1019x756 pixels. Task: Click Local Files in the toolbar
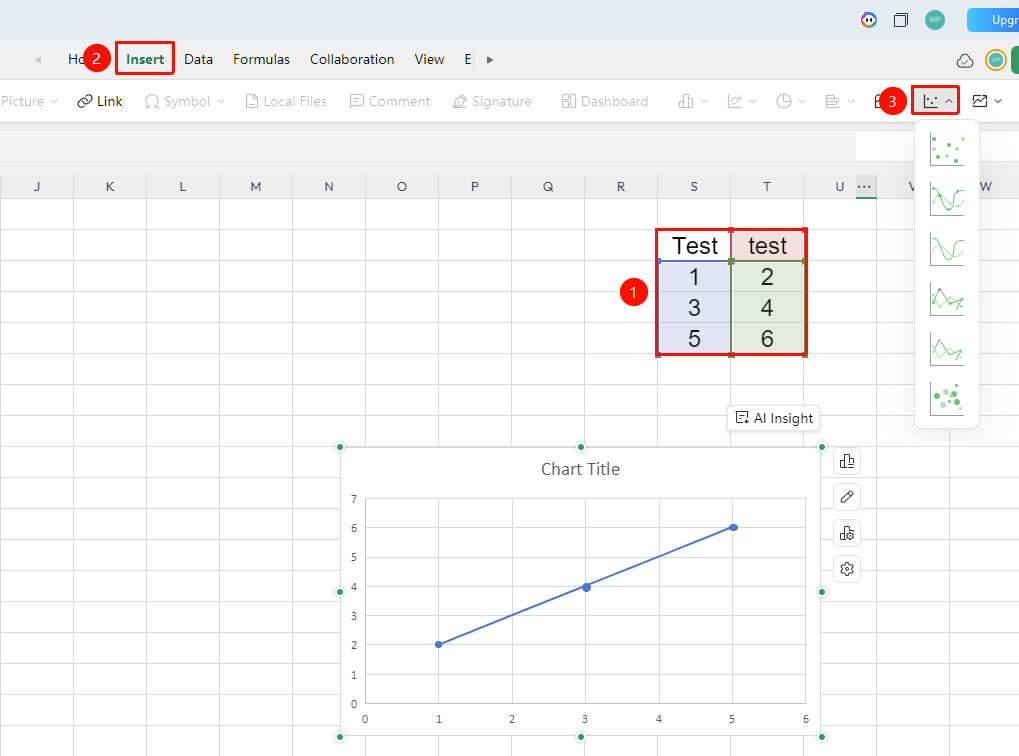(286, 101)
